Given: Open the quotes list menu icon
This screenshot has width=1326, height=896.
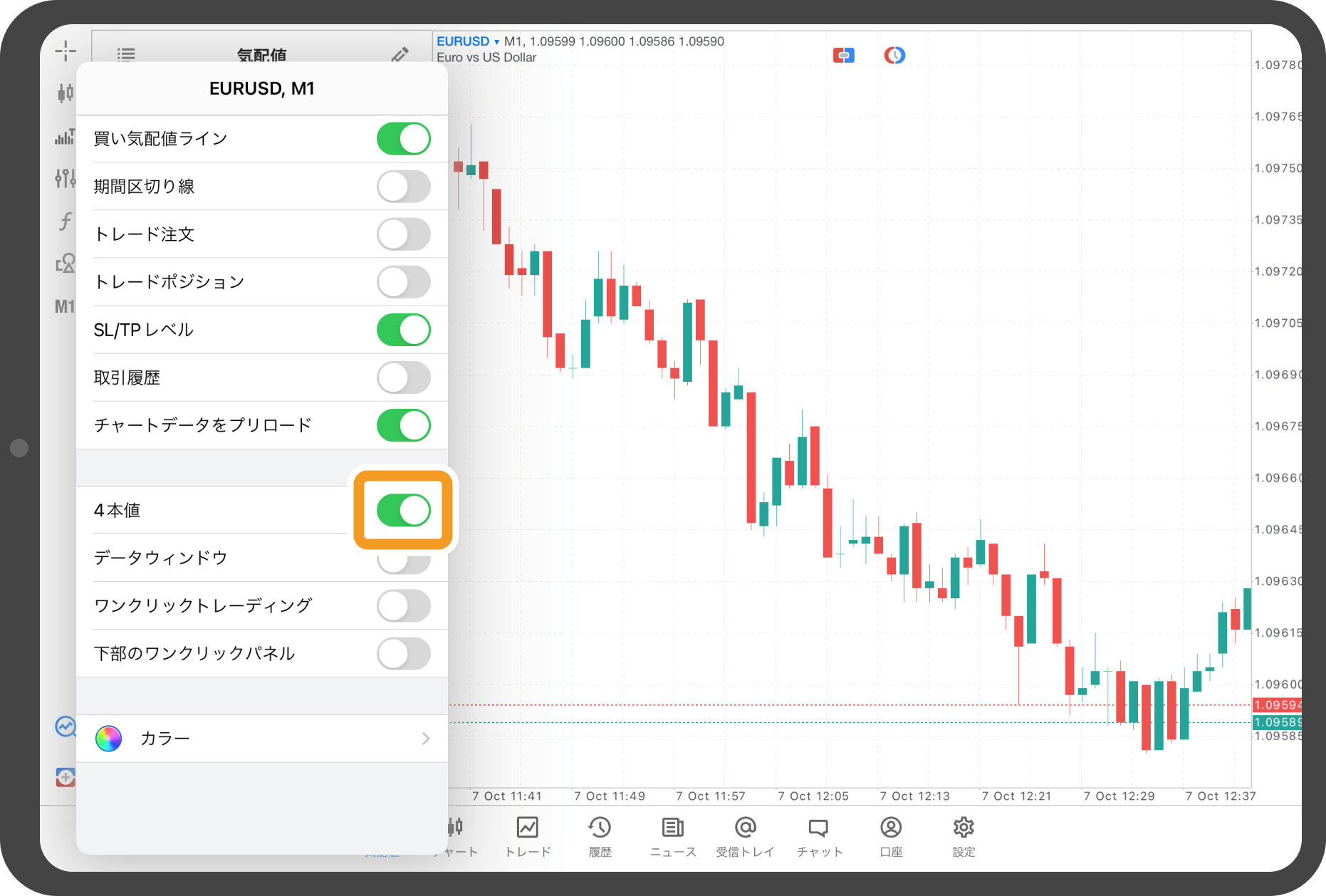Looking at the screenshot, I should click(x=126, y=54).
